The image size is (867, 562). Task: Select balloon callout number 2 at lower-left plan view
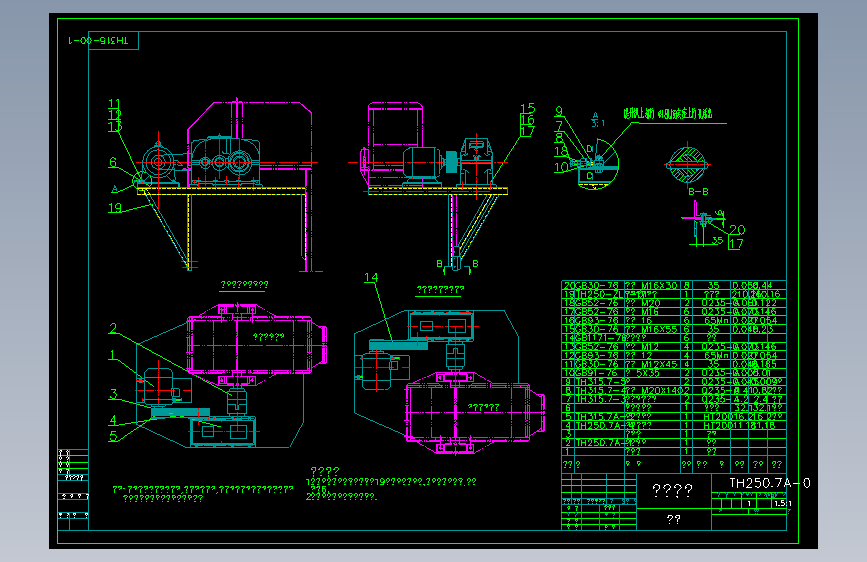[x=113, y=329]
